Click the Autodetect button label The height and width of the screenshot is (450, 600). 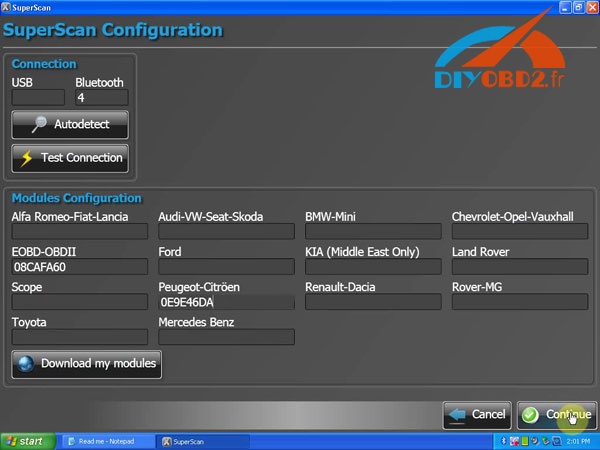pyautogui.click(x=82, y=124)
